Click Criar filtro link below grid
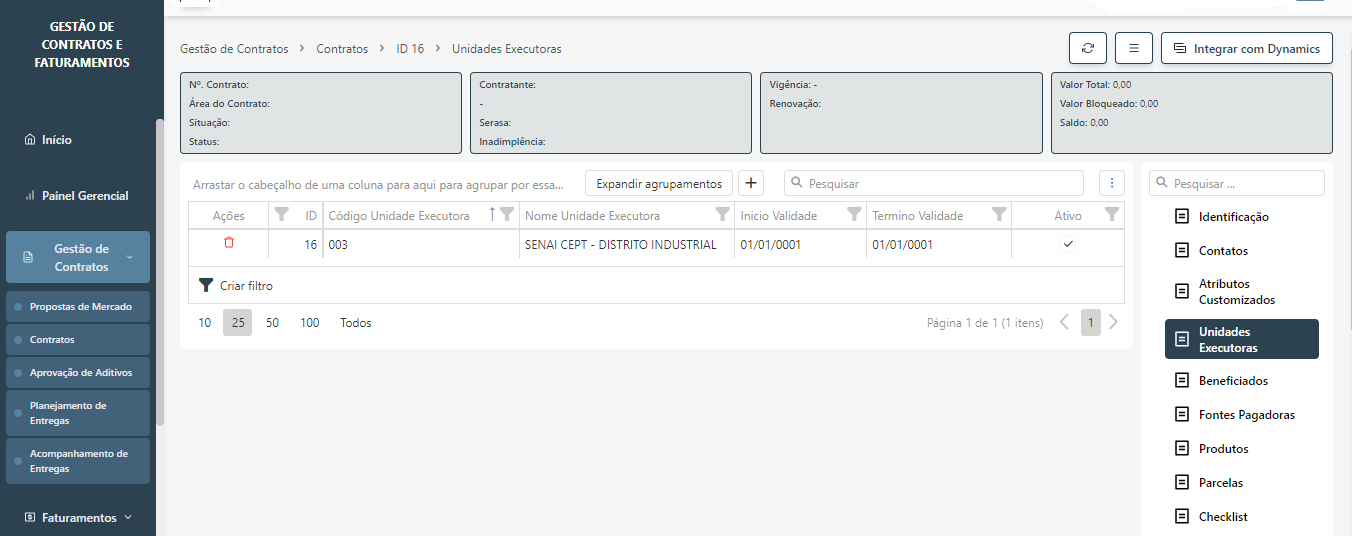This screenshot has height=536, width=1352. pos(245,286)
